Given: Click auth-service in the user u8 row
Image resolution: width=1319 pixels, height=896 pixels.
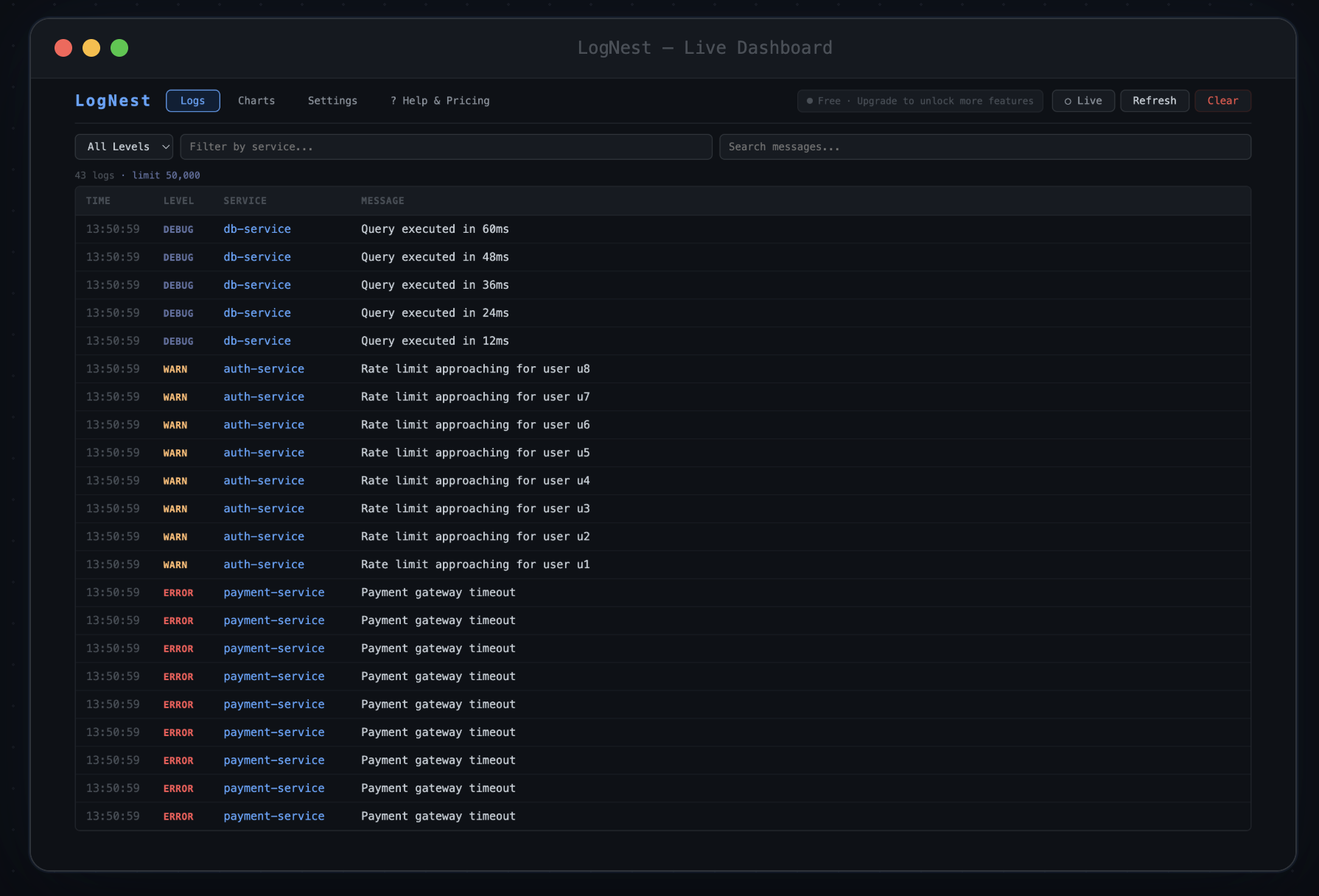Looking at the screenshot, I should pos(264,369).
